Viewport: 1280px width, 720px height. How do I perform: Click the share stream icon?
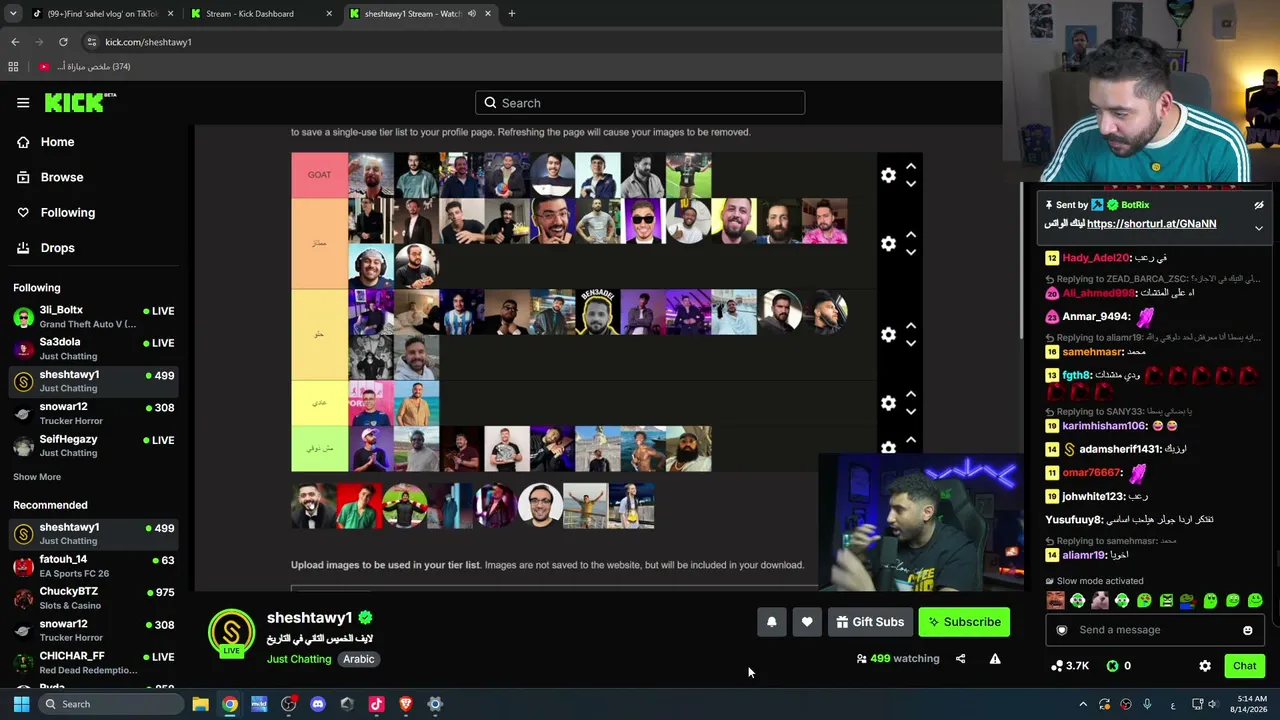point(960,659)
